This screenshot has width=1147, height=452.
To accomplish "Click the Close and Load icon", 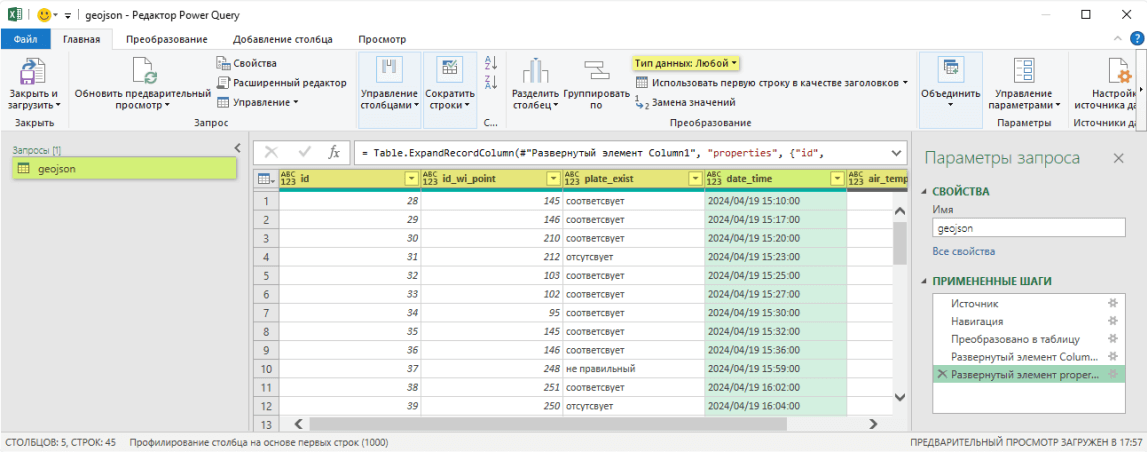I will tap(34, 72).
